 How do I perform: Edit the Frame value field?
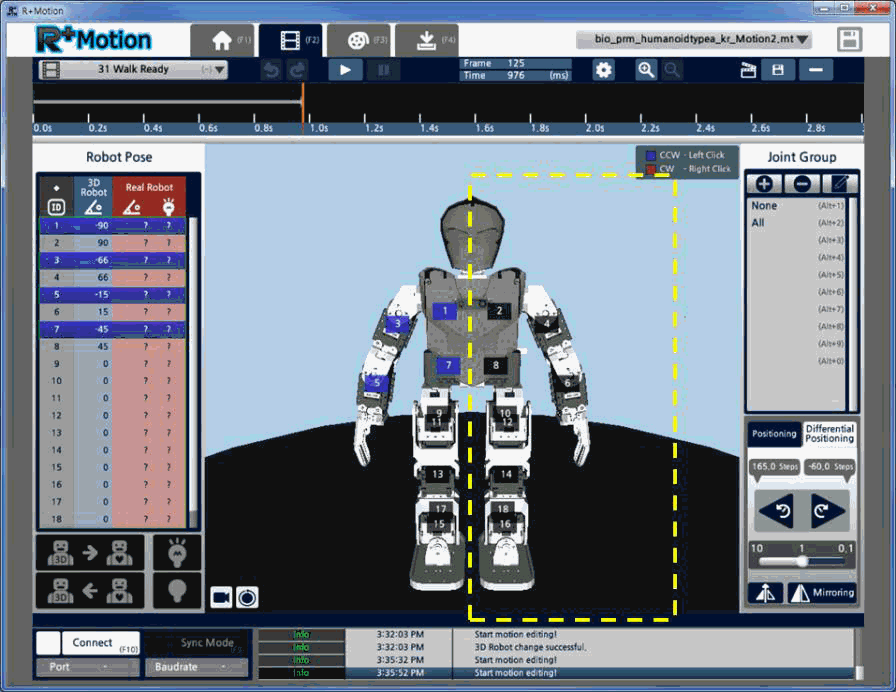[x=515, y=63]
